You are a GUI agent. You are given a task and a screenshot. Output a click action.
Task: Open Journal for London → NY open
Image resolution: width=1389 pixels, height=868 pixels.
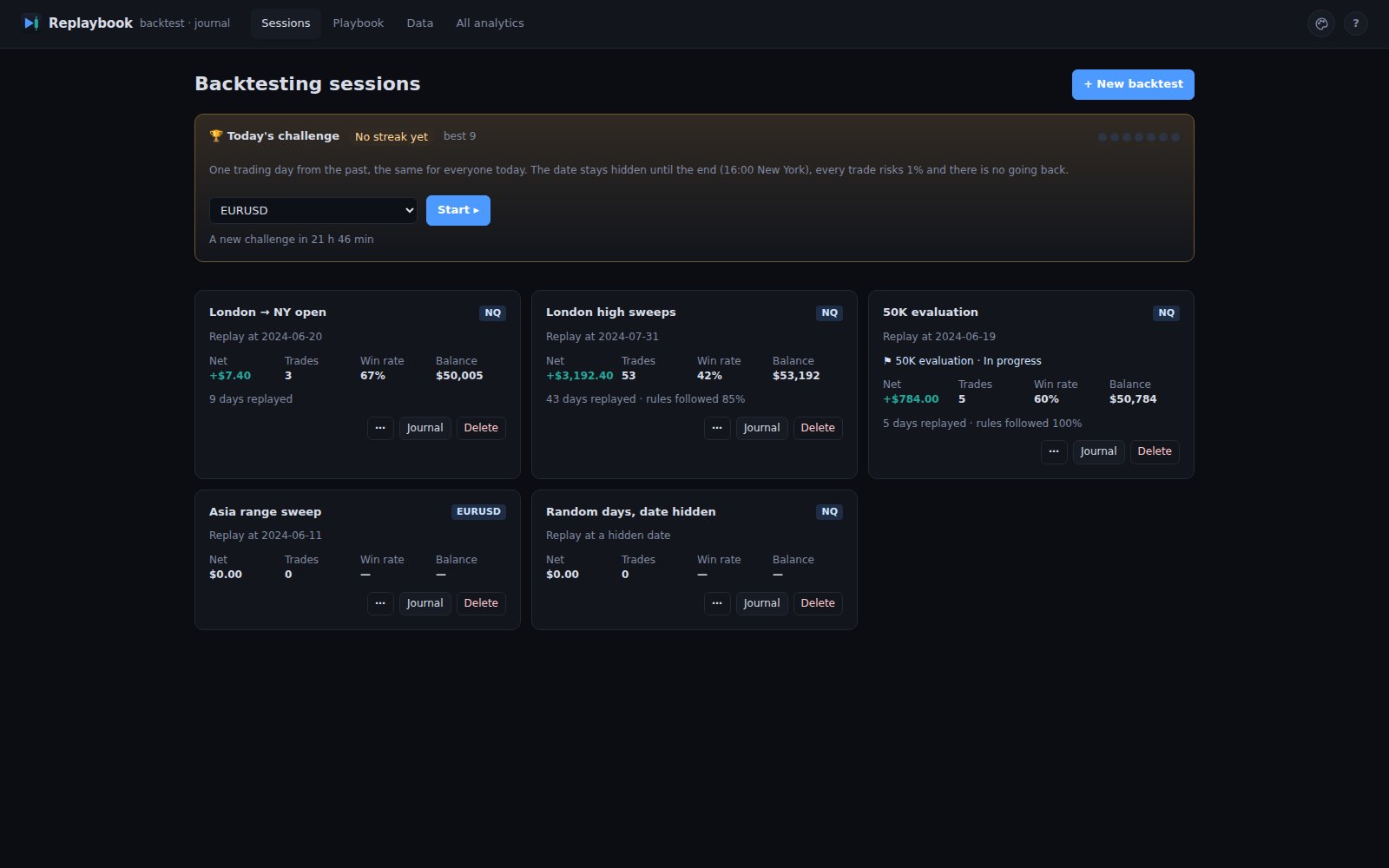pyautogui.click(x=425, y=428)
